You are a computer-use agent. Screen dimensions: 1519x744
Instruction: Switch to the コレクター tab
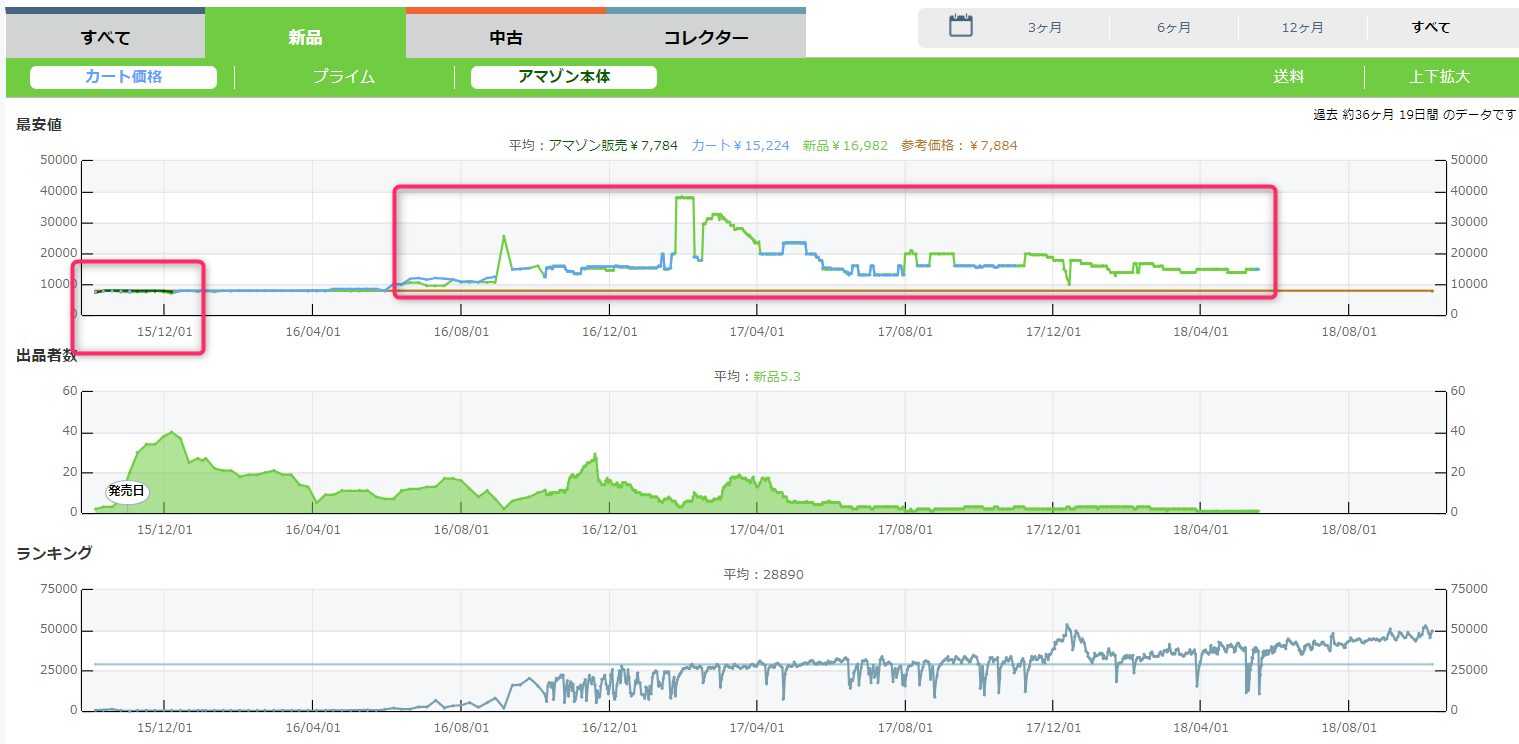pyautogui.click(x=705, y=38)
